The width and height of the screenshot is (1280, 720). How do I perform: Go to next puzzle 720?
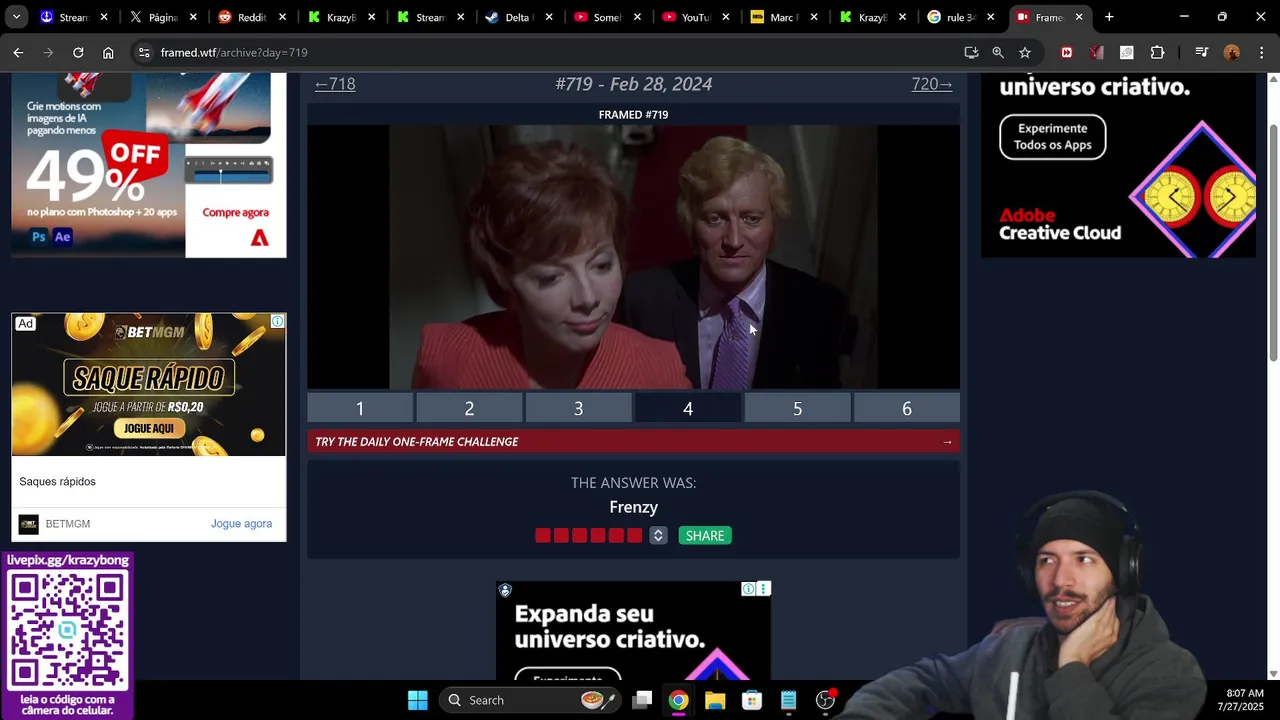[x=932, y=84]
